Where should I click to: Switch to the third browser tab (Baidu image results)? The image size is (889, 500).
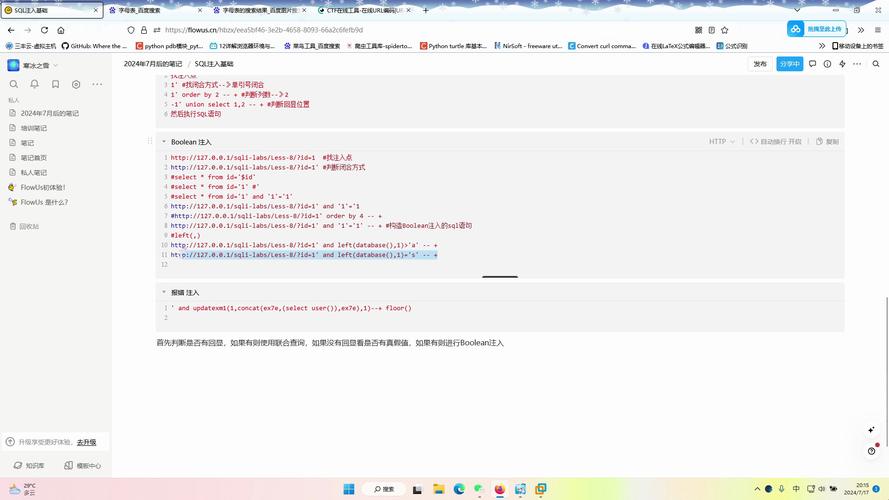[261, 10]
